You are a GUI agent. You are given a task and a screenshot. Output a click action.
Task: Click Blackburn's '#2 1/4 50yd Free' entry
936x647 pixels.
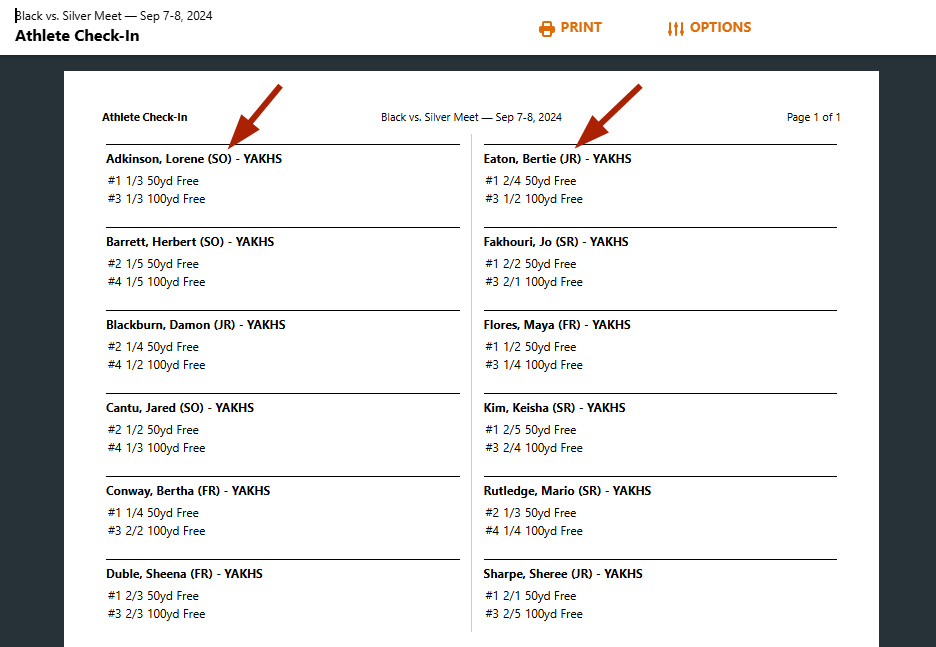pos(153,347)
